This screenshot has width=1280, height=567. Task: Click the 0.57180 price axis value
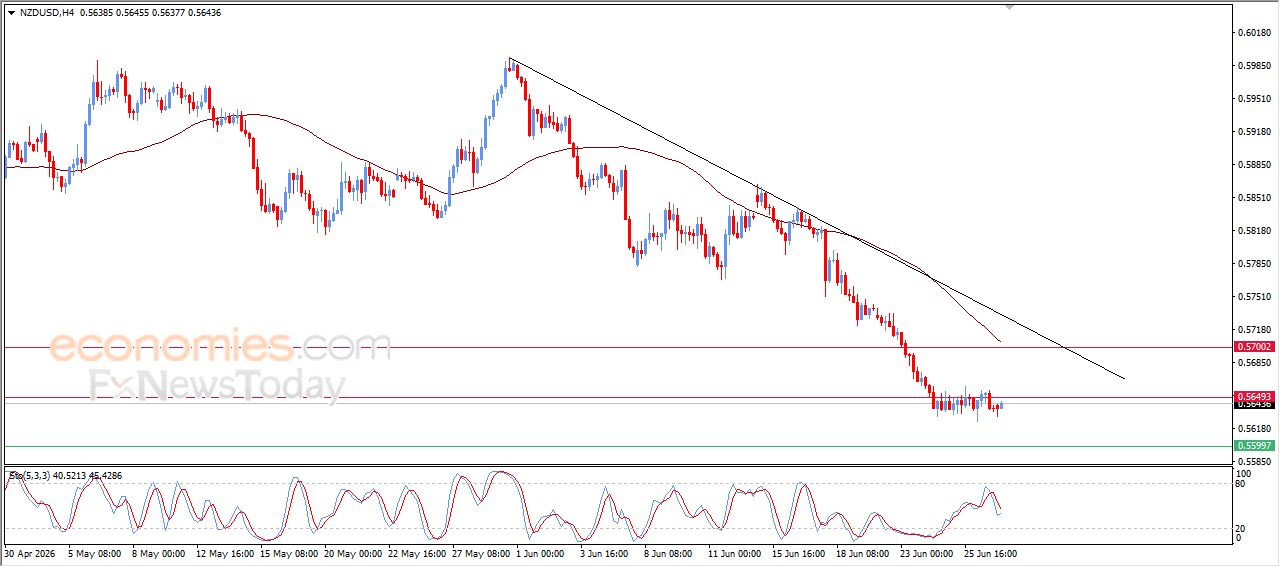pyautogui.click(x=1255, y=329)
